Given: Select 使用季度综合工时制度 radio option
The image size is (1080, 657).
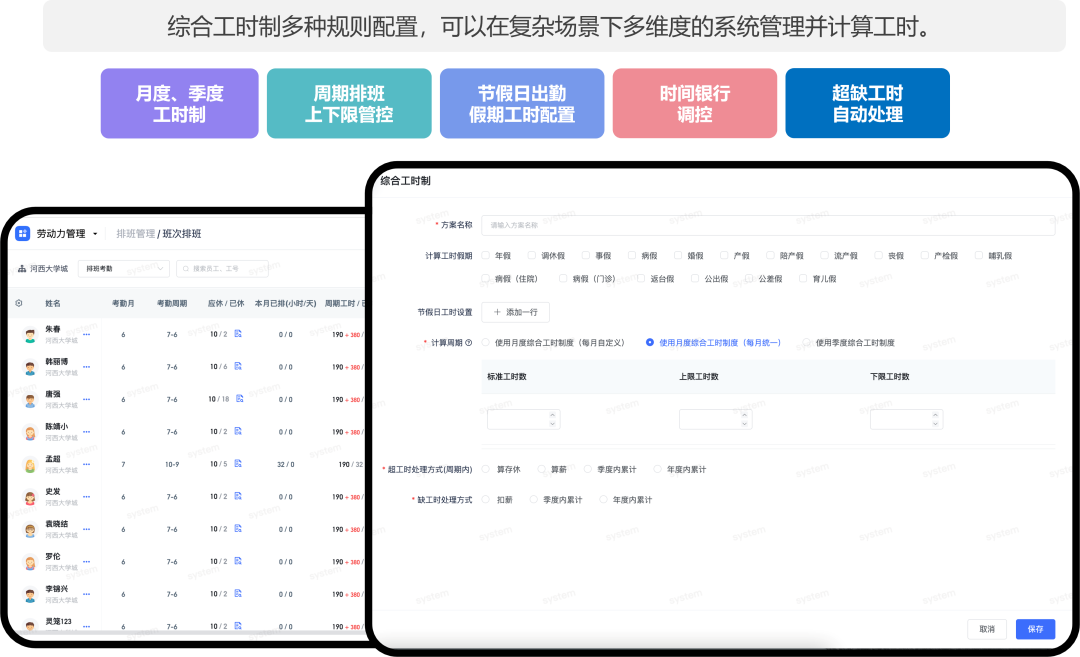Looking at the screenshot, I should click(x=807, y=343).
